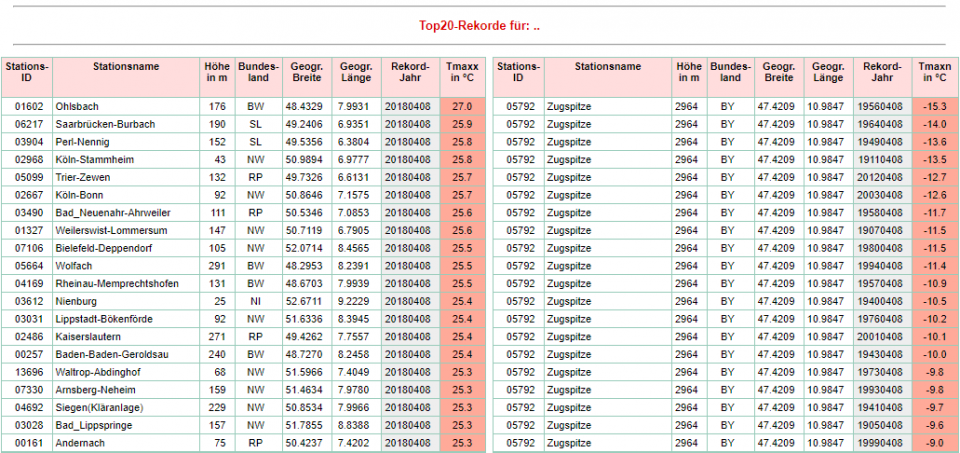The image size is (960, 453).
Task: Select the Bad_Neuenahr-Ahrweiler entry
Action: [x=113, y=213]
